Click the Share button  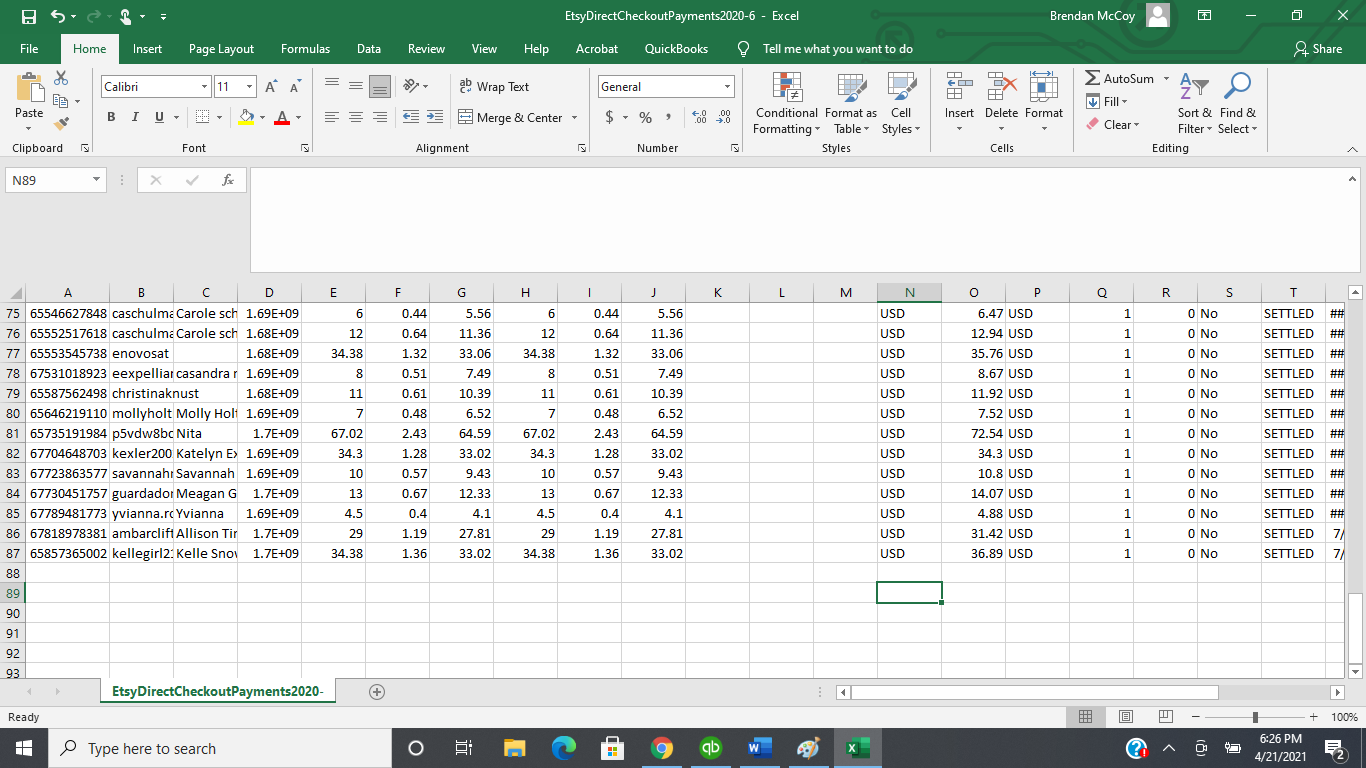(1318, 49)
